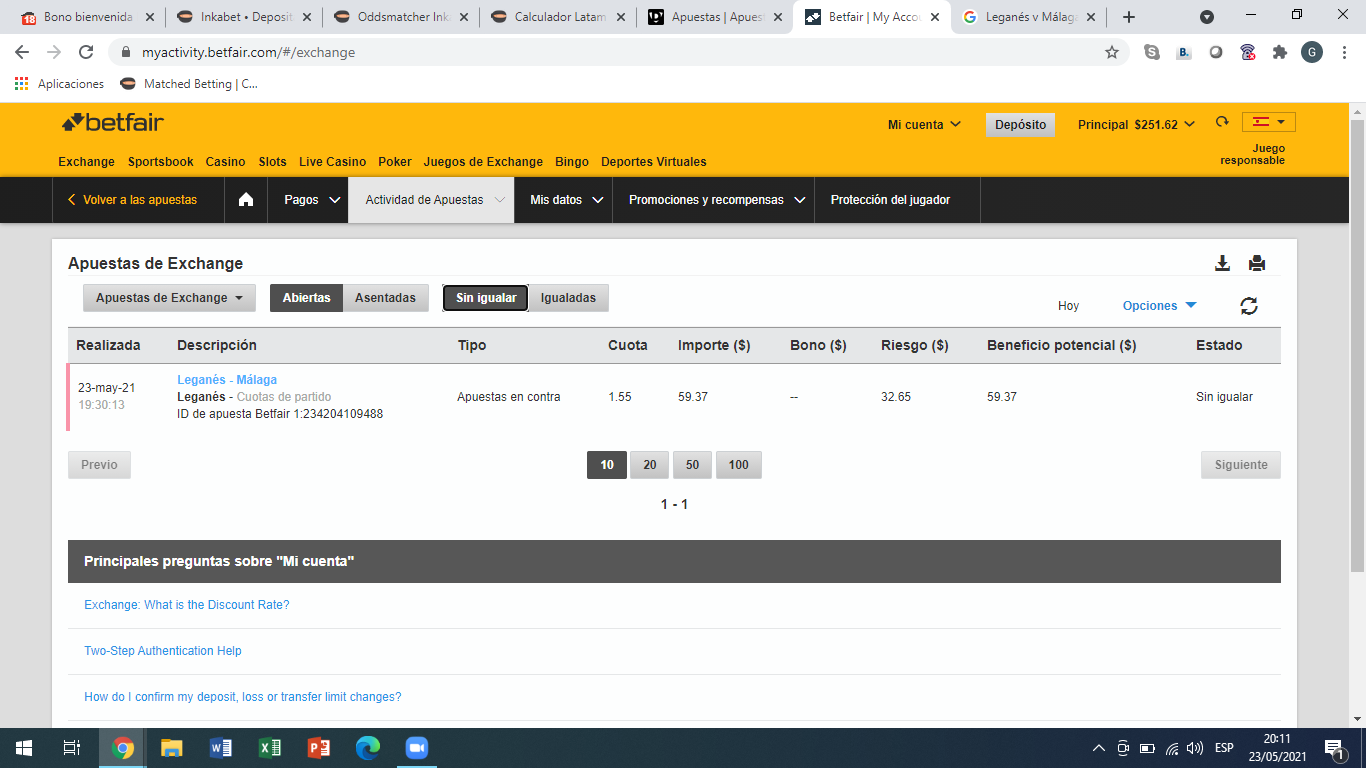Launch PowerPoint from the taskbar
Viewport: 1366px width, 768px height.
(319, 748)
